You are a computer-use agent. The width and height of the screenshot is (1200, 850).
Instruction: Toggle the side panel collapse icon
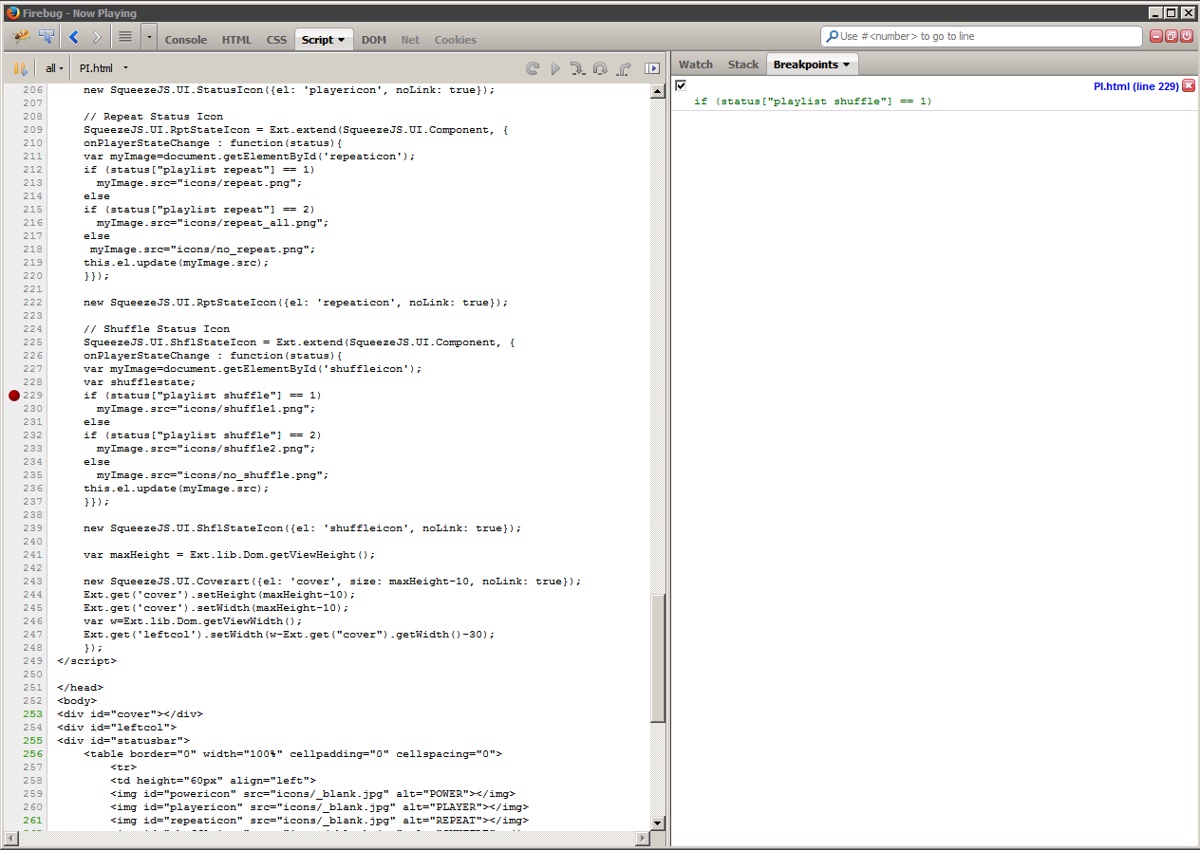[x=652, y=68]
